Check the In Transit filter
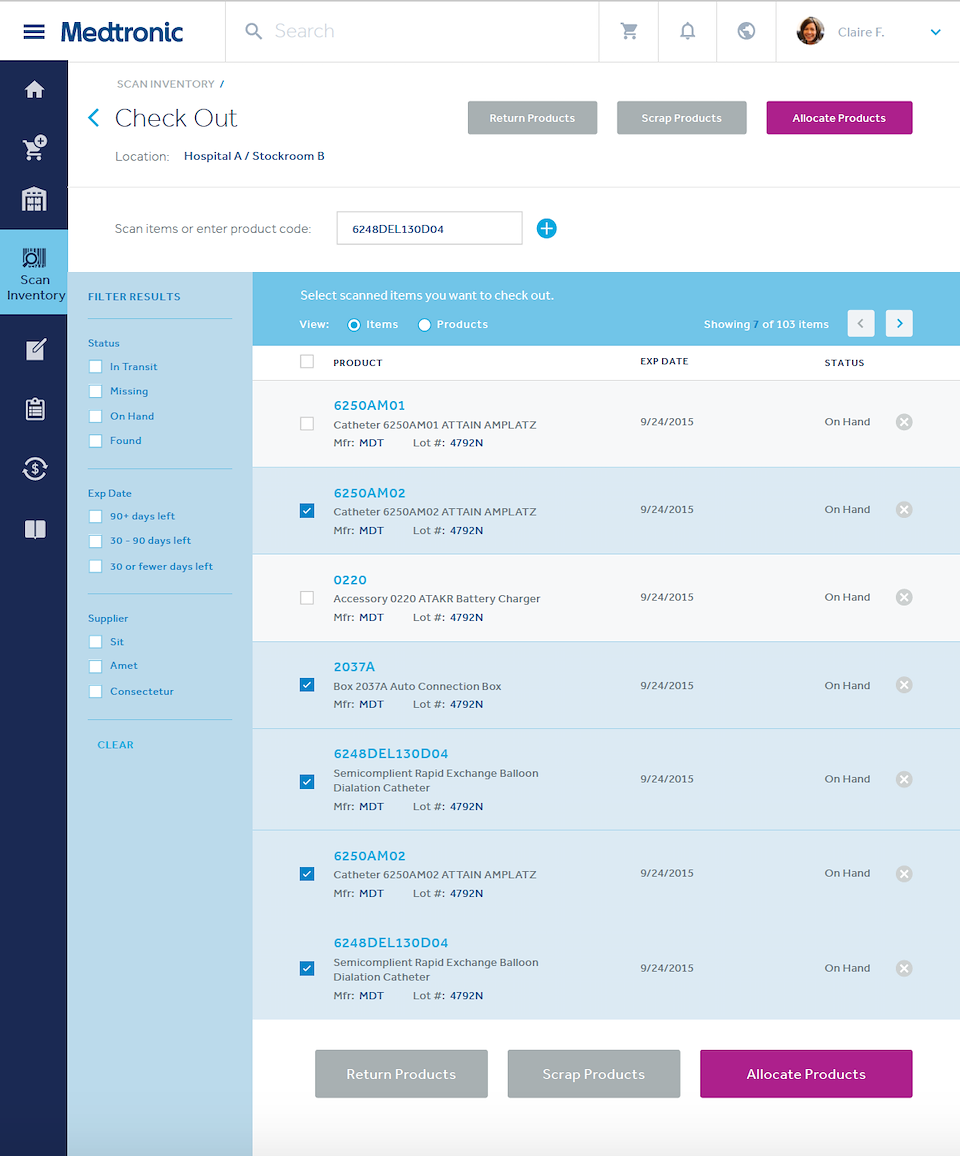The height and width of the screenshot is (1156, 960). tap(95, 367)
